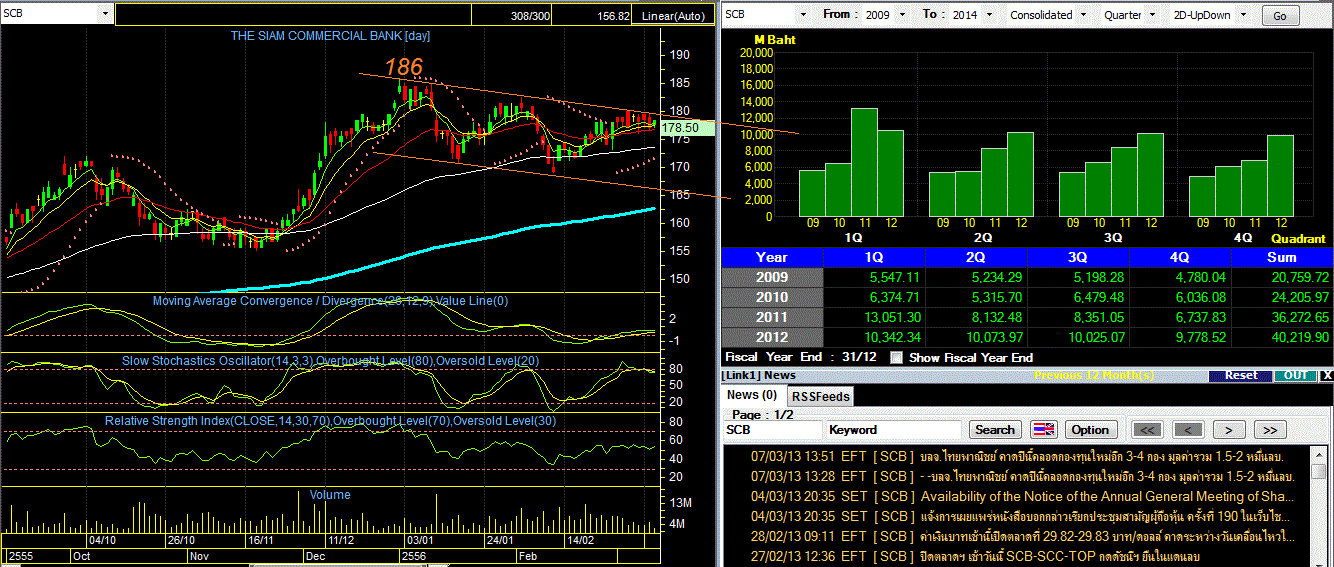Open the fundamentals panel symbol dropdown
This screenshot has height=567, width=1334.
coord(802,15)
